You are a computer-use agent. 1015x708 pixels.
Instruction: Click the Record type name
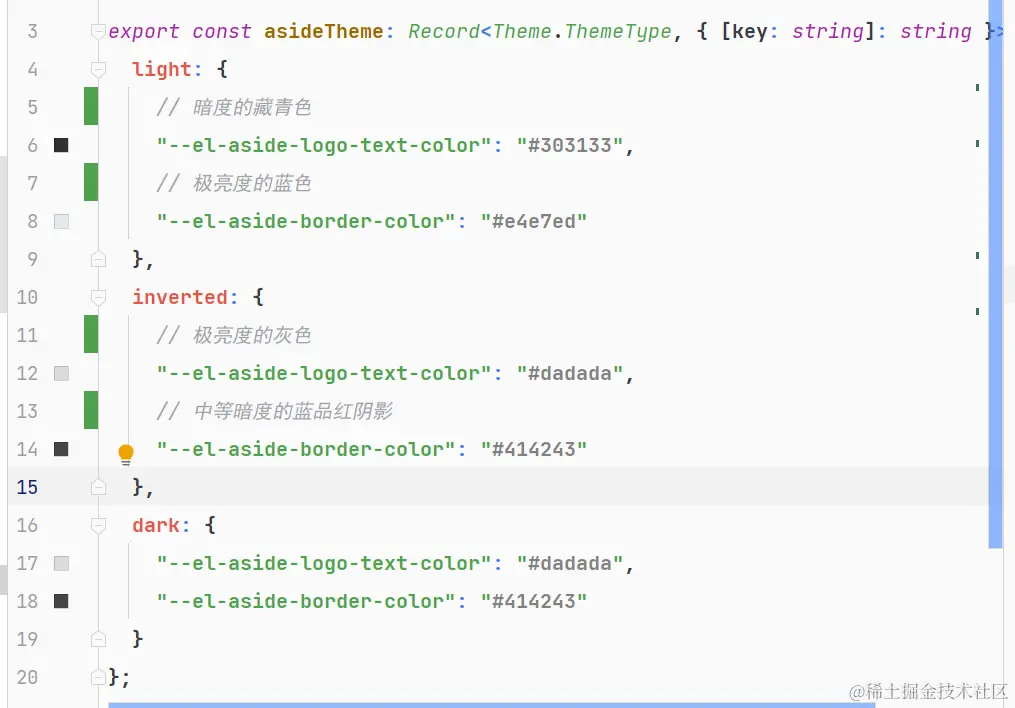coord(444,31)
